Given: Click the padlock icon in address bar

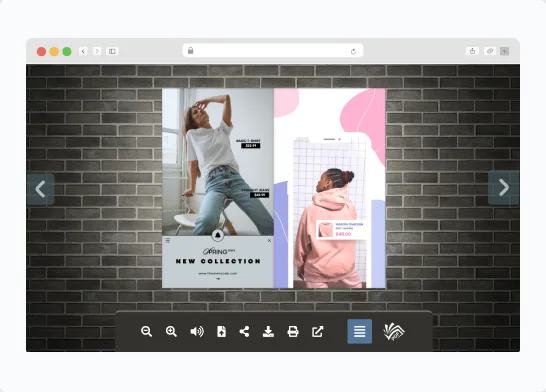Looking at the screenshot, I should coord(190,50).
